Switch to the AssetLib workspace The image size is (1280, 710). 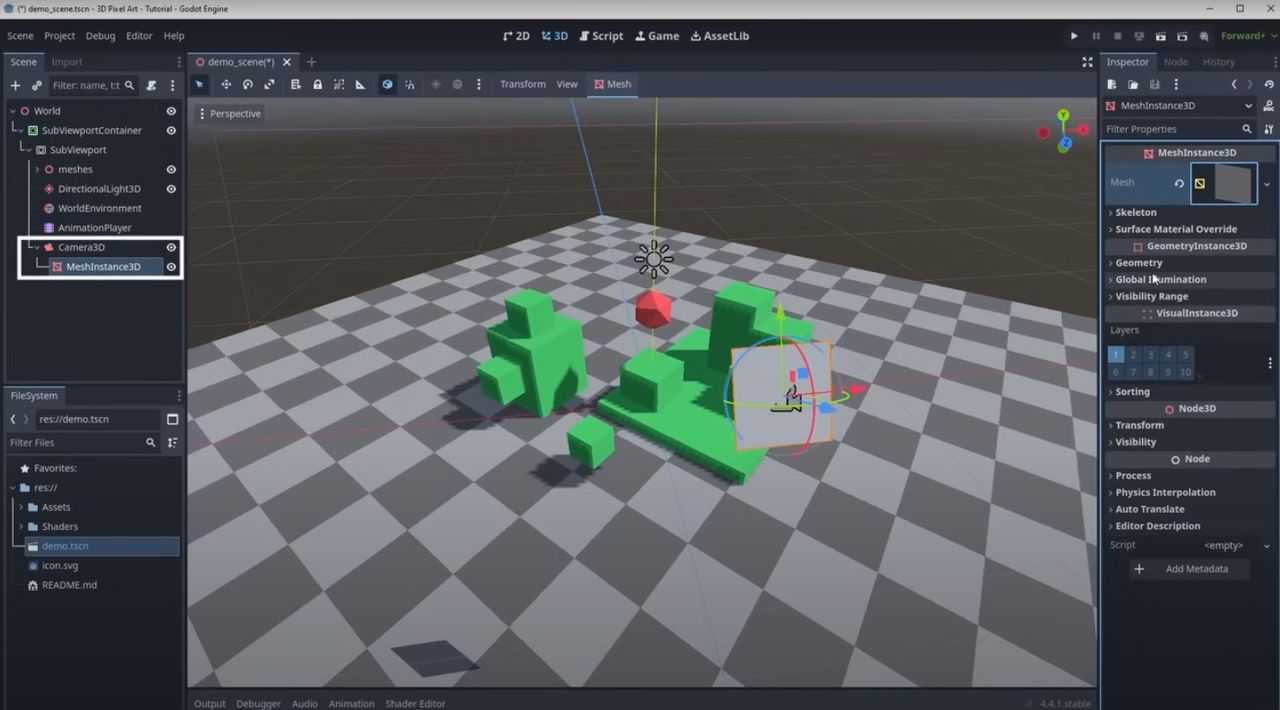(x=719, y=36)
